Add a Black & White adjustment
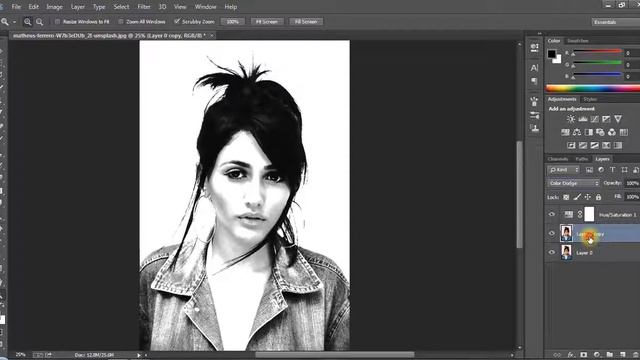Screen dimensions: 640x360 coord(589,132)
